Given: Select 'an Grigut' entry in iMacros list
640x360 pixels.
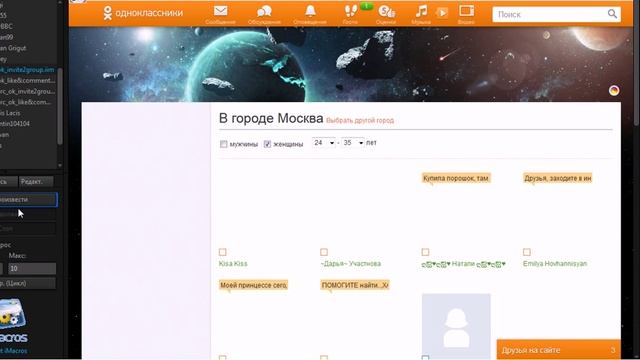Looking at the screenshot, I should coord(13,48).
